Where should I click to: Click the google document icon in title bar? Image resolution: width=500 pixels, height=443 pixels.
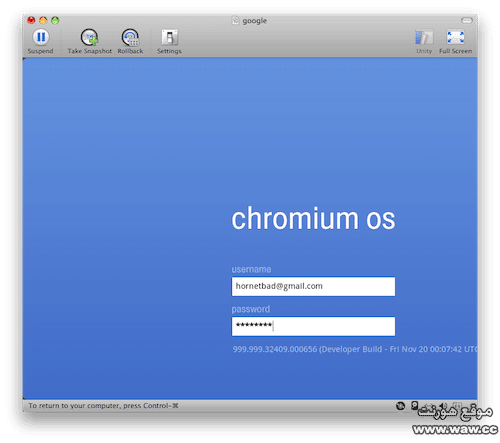coord(235,20)
